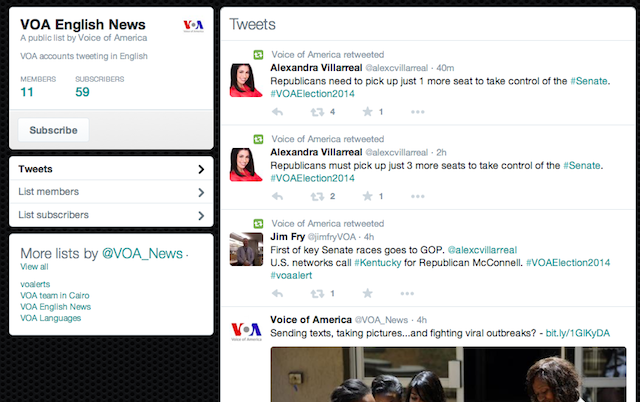Open @alexcvillarreal mention in Jim Fry's tweet

click(482, 250)
